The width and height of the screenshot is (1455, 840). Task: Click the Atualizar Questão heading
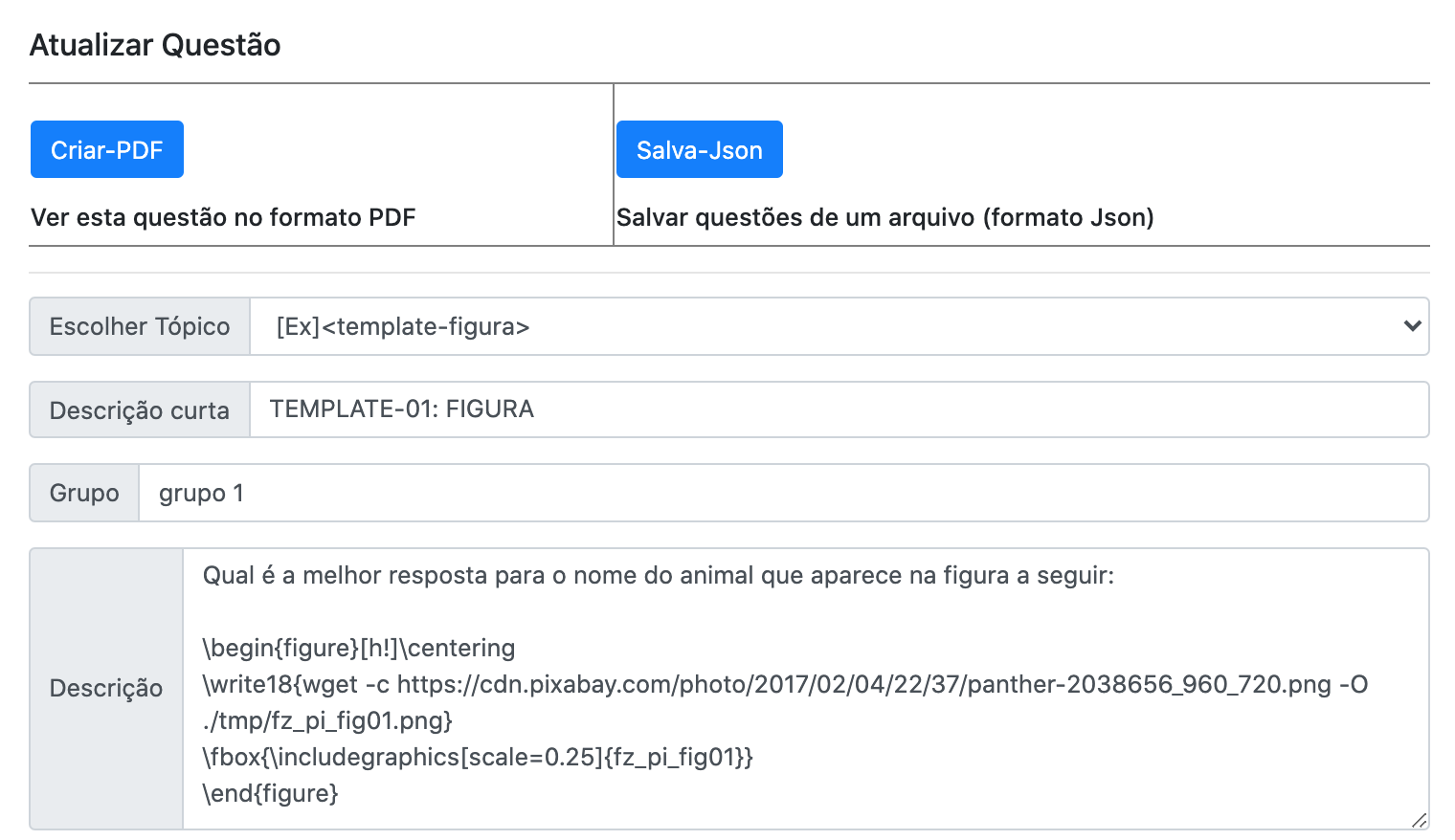155,45
